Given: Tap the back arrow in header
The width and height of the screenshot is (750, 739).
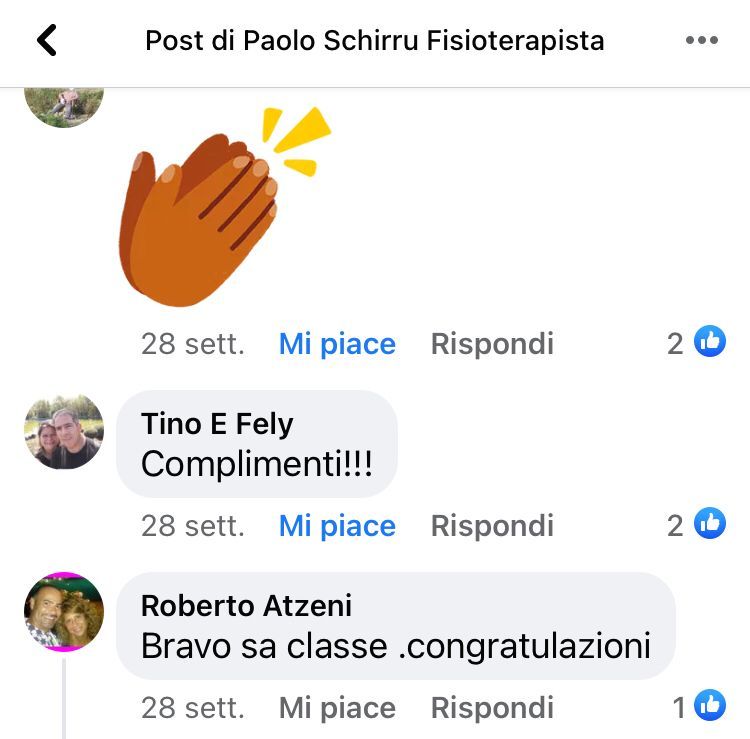Looking at the screenshot, I should pos(47,40).
